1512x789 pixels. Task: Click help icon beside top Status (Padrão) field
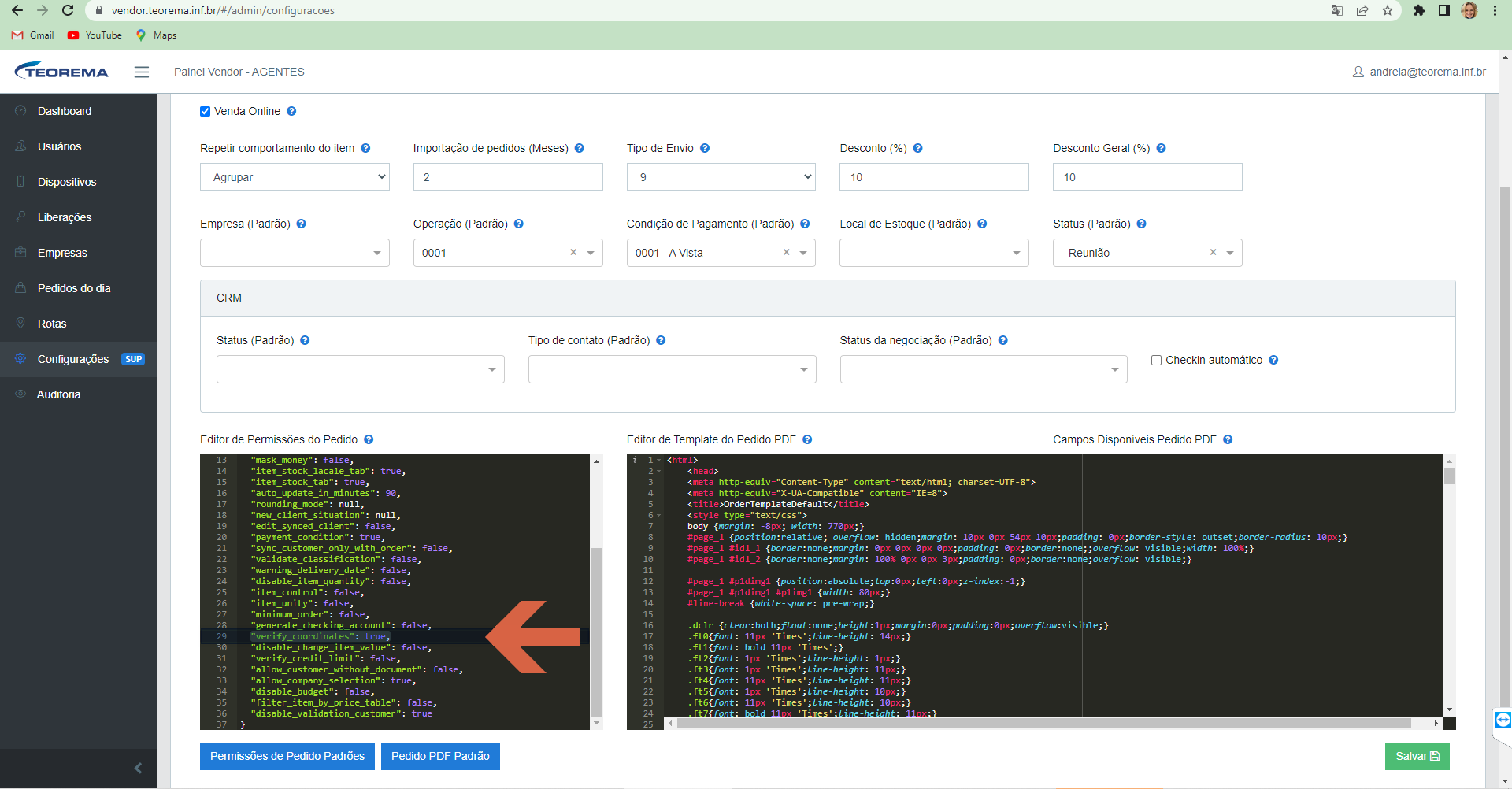(x=1142, y=224)
